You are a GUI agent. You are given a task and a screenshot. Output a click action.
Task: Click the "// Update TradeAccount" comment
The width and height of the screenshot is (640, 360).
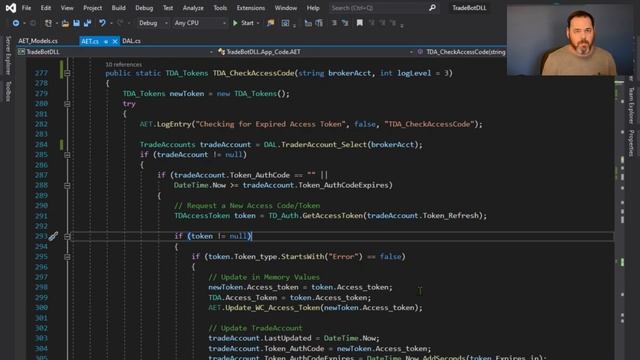[256, 328]
